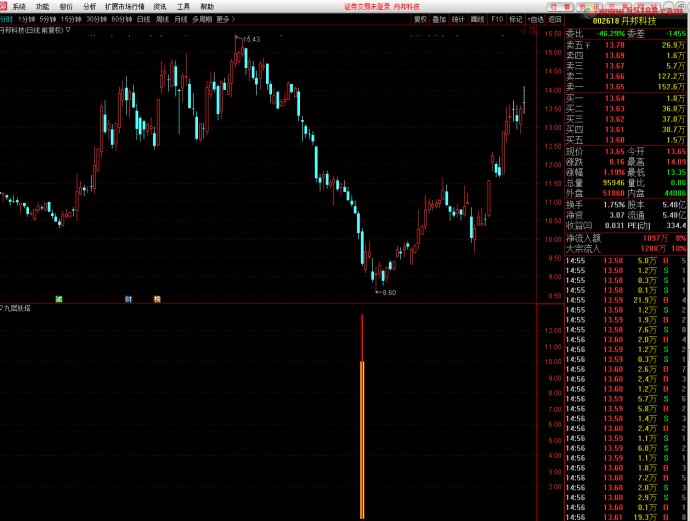The height and width of the screenshot is (521, 690).
Task: Expand the chart title dropdown triangle
Action: pyautogui.click(x=68, y=30)
